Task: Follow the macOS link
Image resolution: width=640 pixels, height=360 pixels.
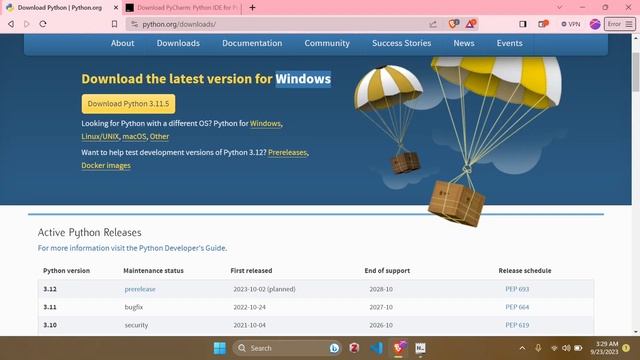Action: [134, 136]
